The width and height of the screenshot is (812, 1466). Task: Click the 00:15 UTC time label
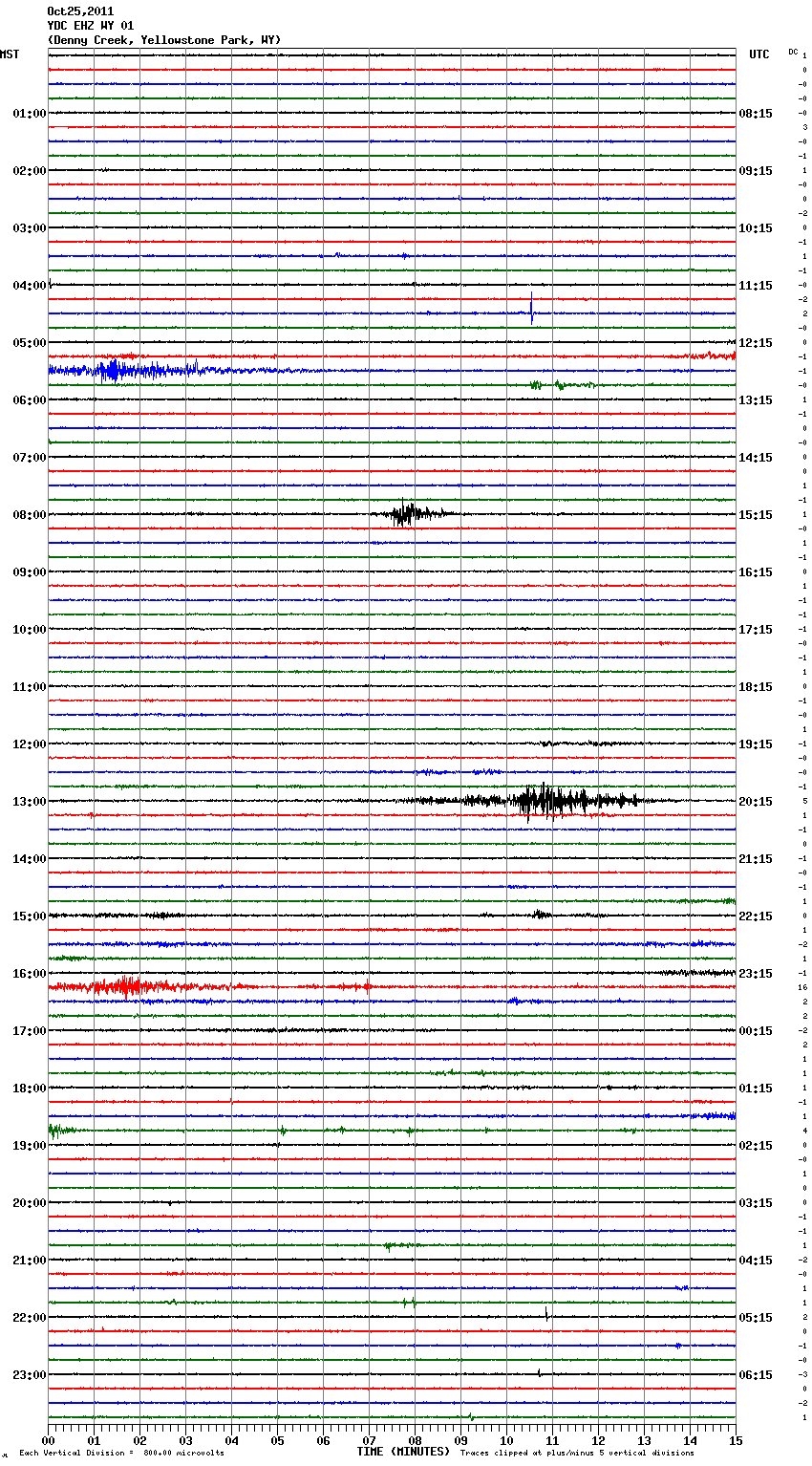pos(756,1031)
